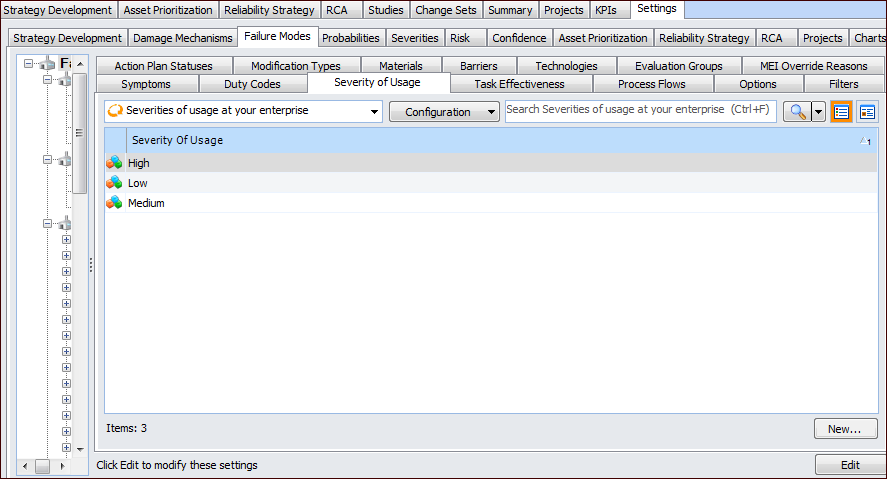Open the Modification Types tab

(296, 66)
